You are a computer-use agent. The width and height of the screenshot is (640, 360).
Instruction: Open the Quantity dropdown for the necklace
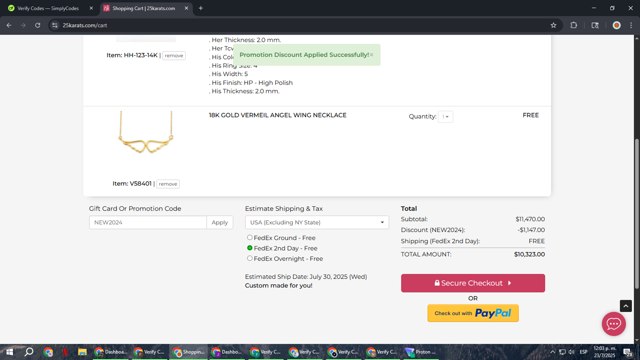445,117
